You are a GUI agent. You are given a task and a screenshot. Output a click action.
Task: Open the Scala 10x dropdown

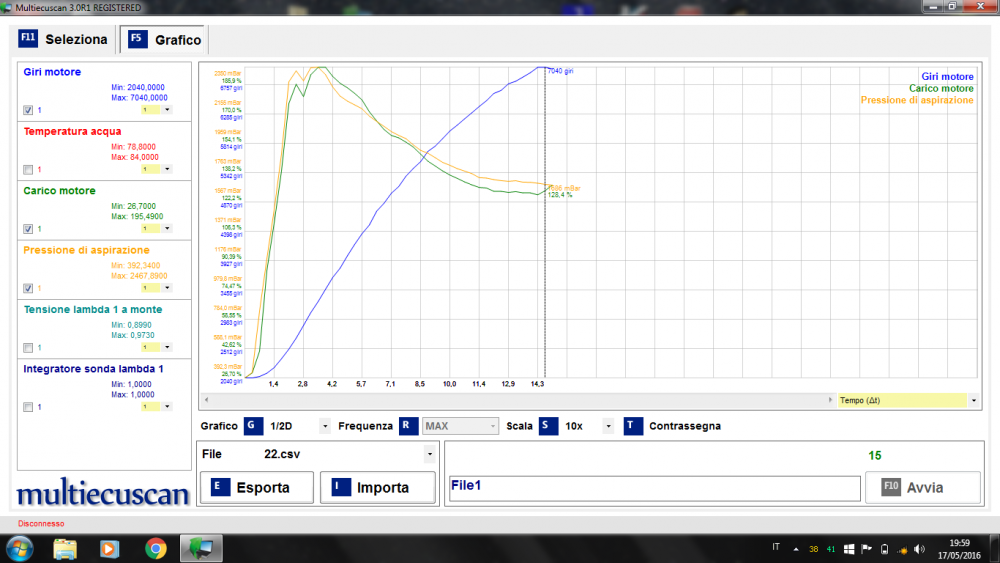608,426
